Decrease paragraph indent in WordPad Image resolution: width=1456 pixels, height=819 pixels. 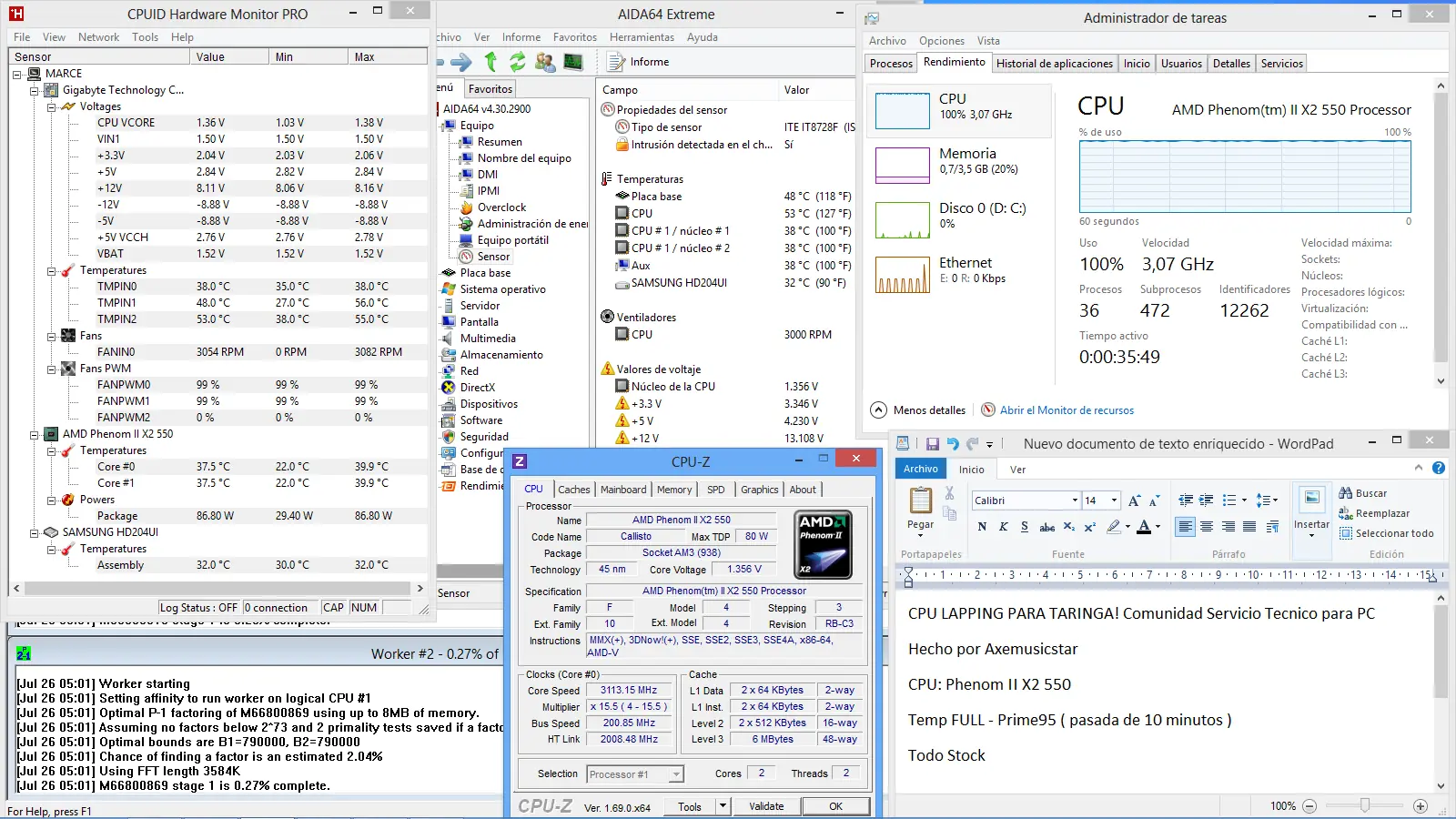[1186, 500]
